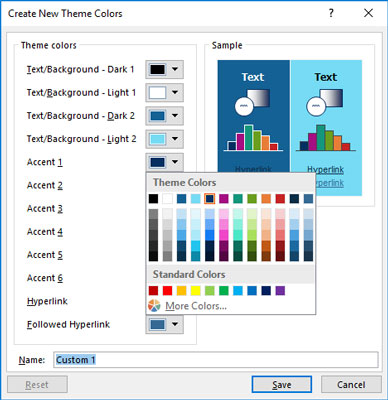Expand the Text/Background - Light 2 color dropdown
The height and width of the screenshot is (400, 388).
(165, 139)
